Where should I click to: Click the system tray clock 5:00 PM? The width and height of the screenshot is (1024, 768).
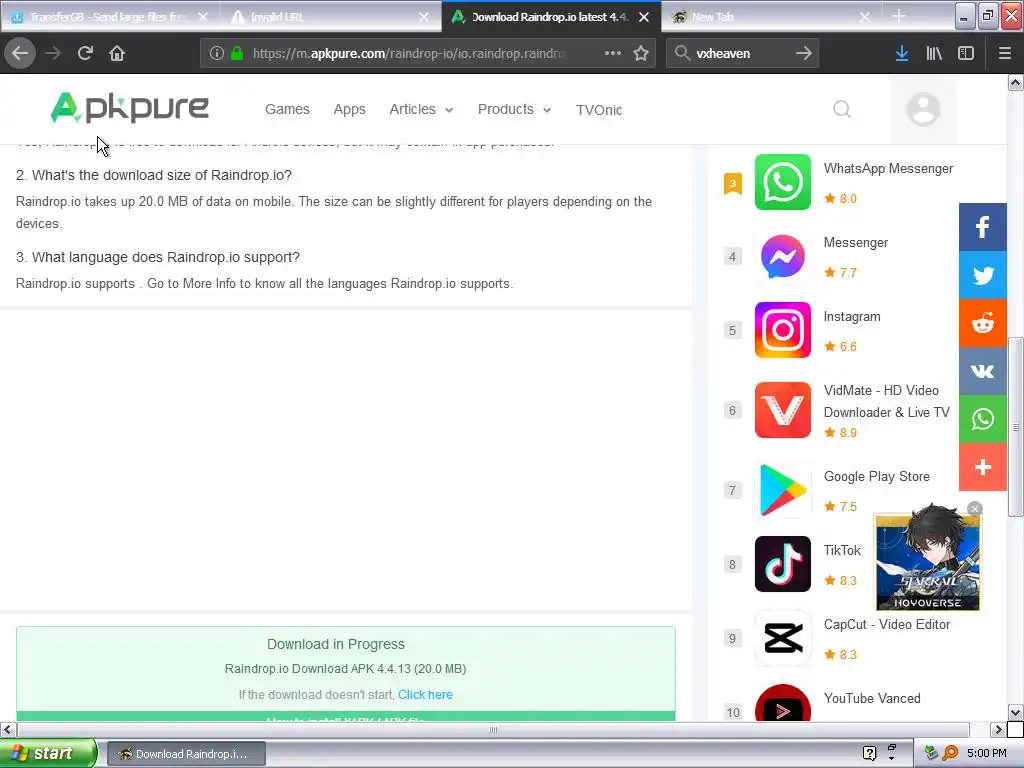pyautogui.click(x=987, y=753)
